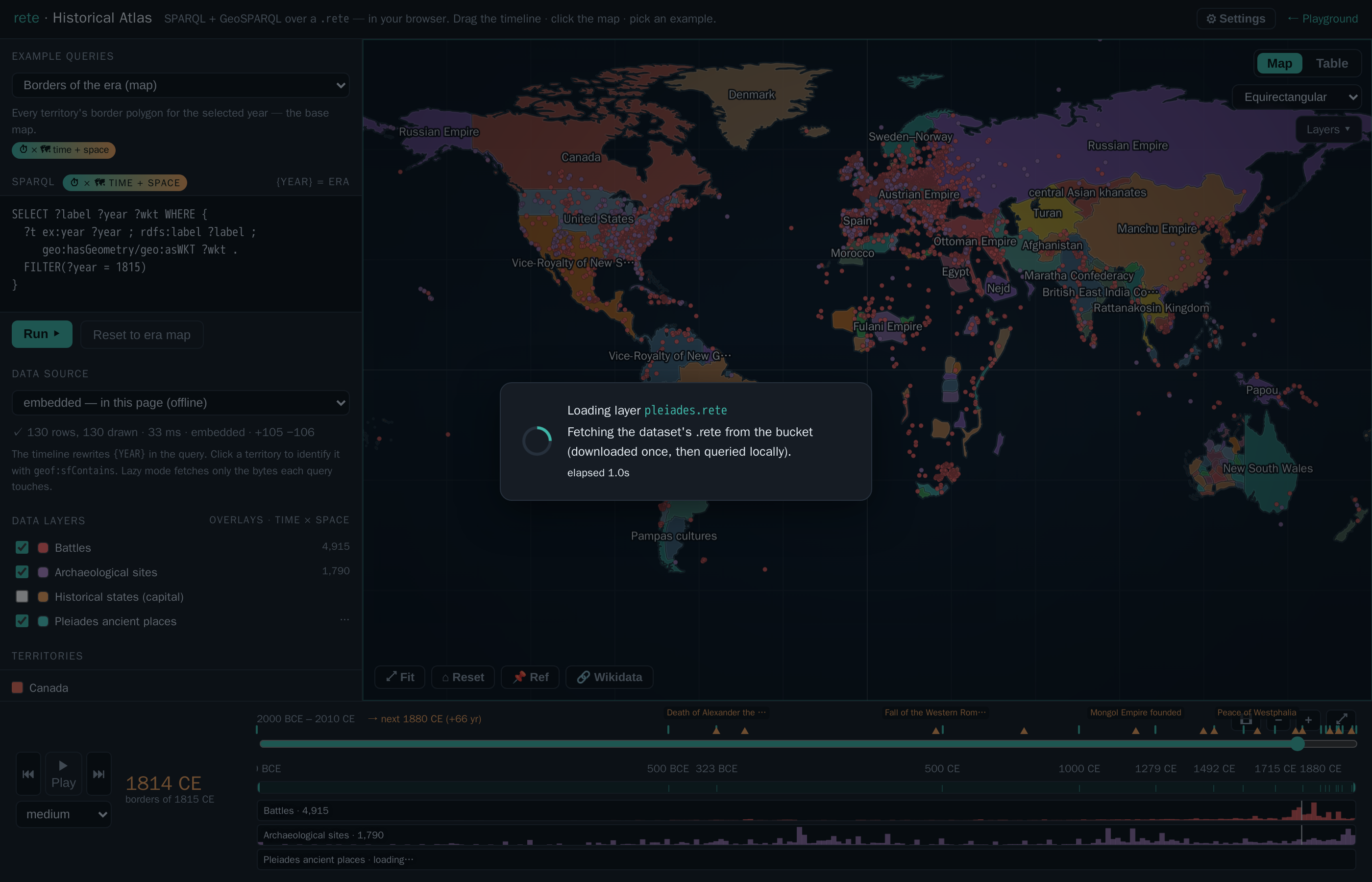Click the Ottoman Empire map label

975,241
